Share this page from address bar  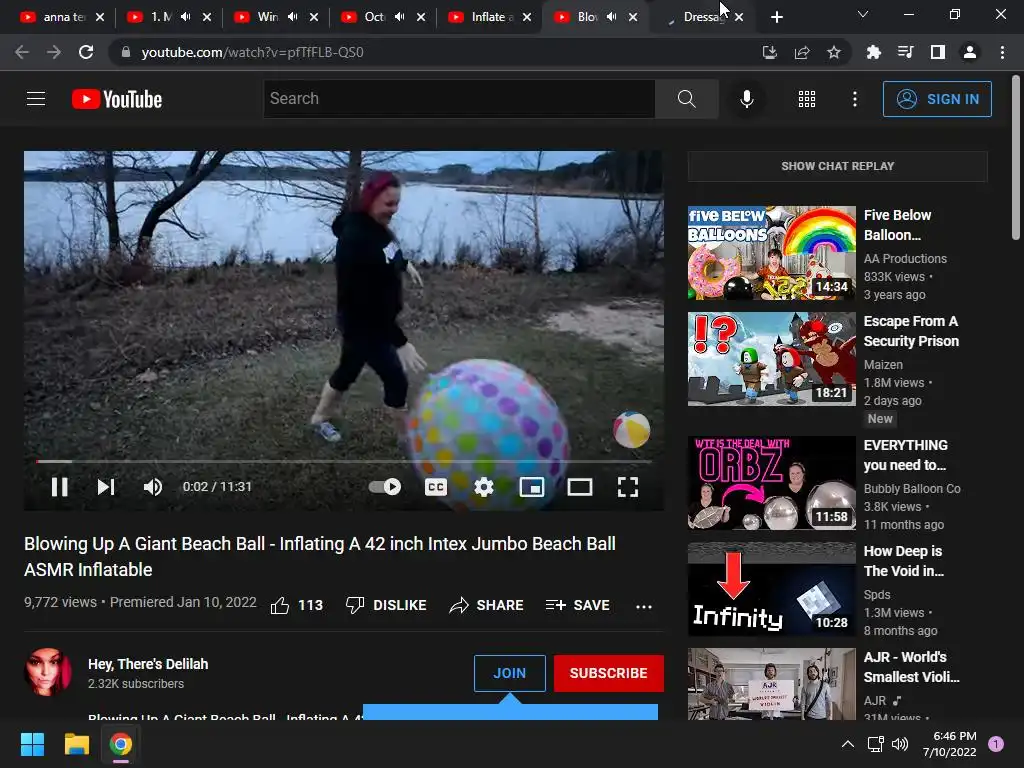[x=802, y=52]
